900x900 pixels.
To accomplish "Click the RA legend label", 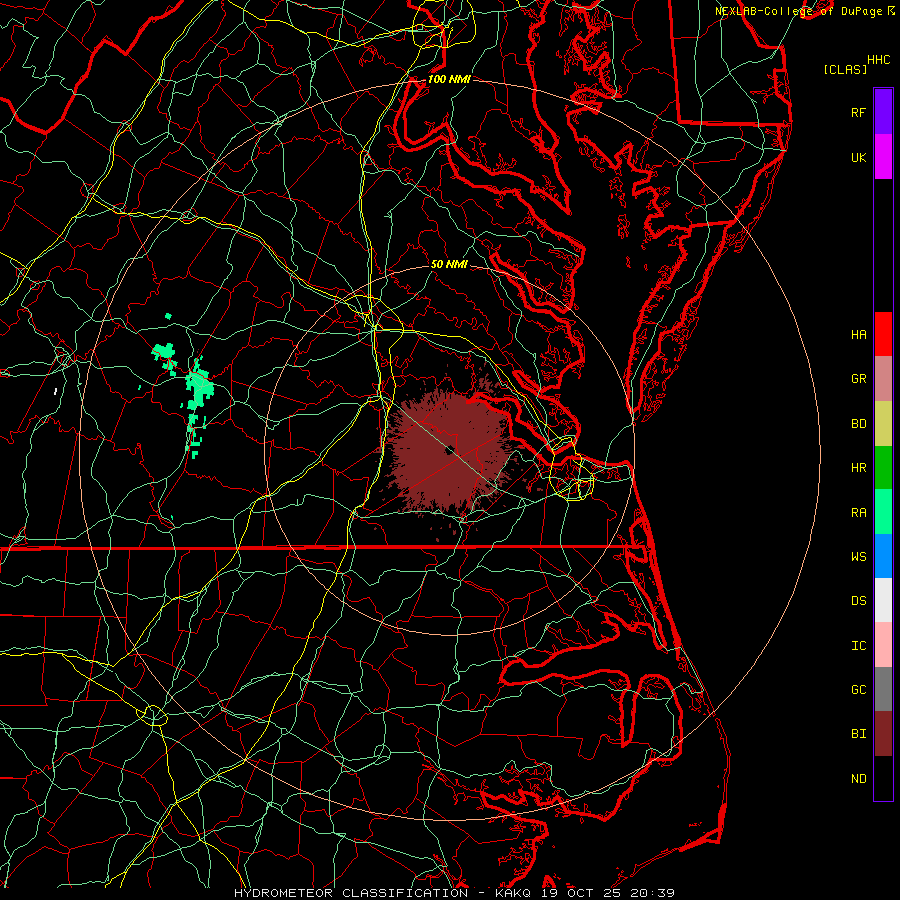I will coord(858,513).
